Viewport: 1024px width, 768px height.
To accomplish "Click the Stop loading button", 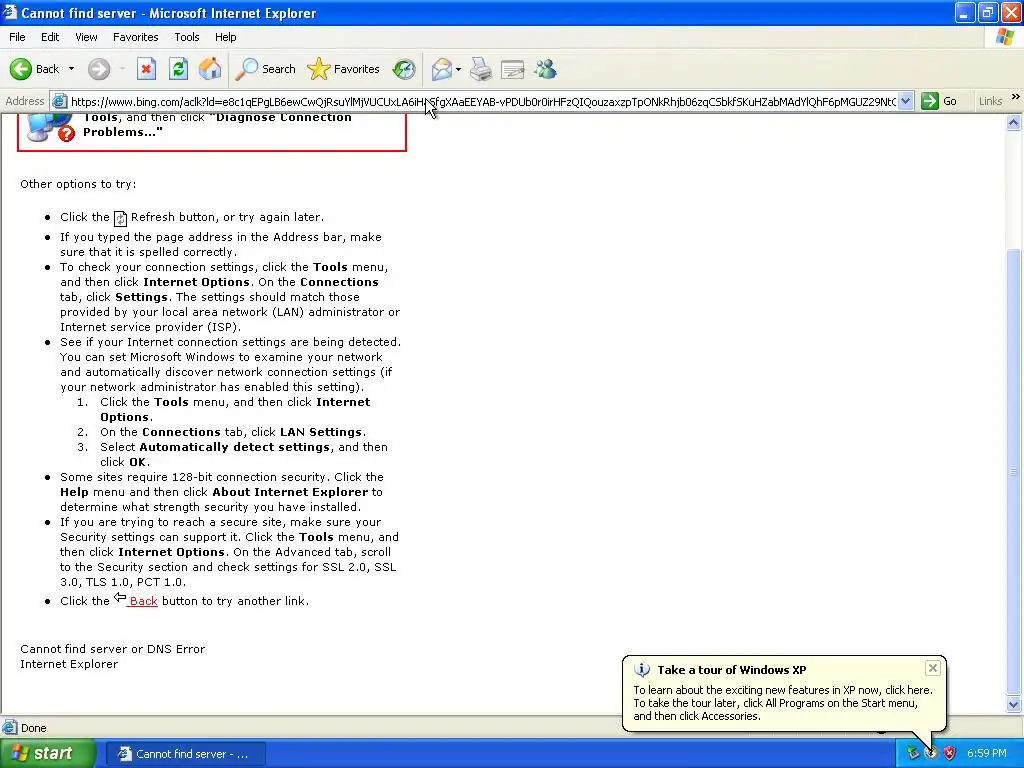I will point(146,69).
